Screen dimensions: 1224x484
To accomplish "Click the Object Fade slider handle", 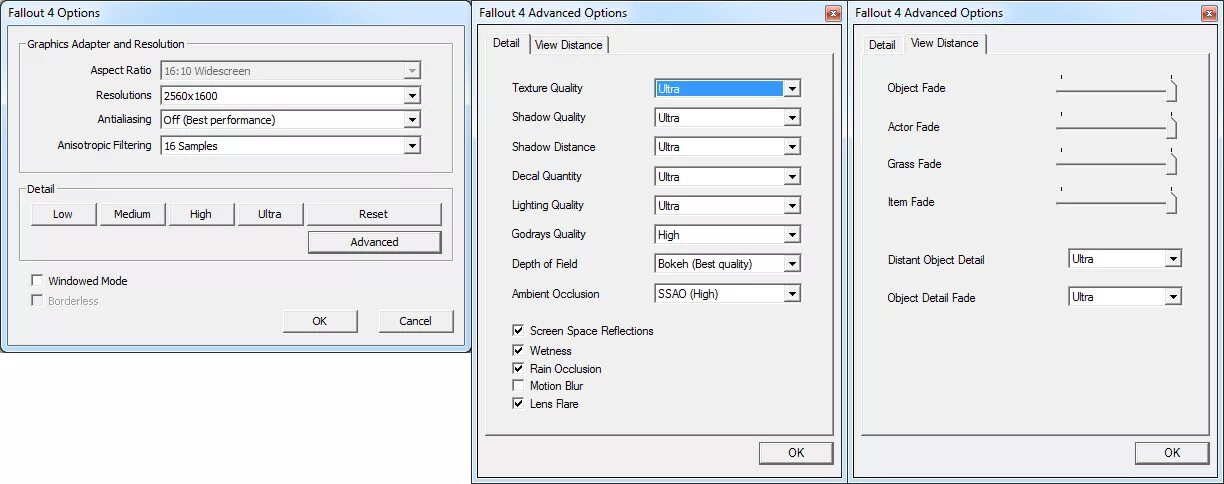I will point(1171,90).
